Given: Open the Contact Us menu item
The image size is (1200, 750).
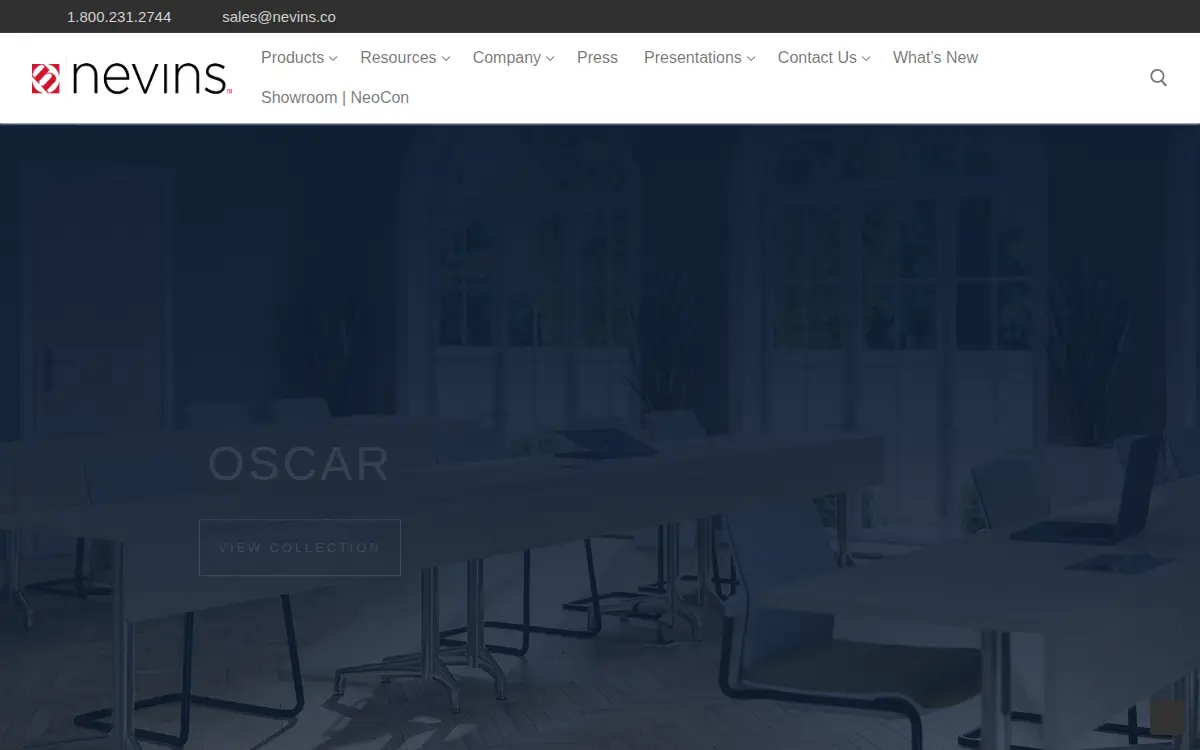Looking at the screenshot, I should [x=817, y=58].
